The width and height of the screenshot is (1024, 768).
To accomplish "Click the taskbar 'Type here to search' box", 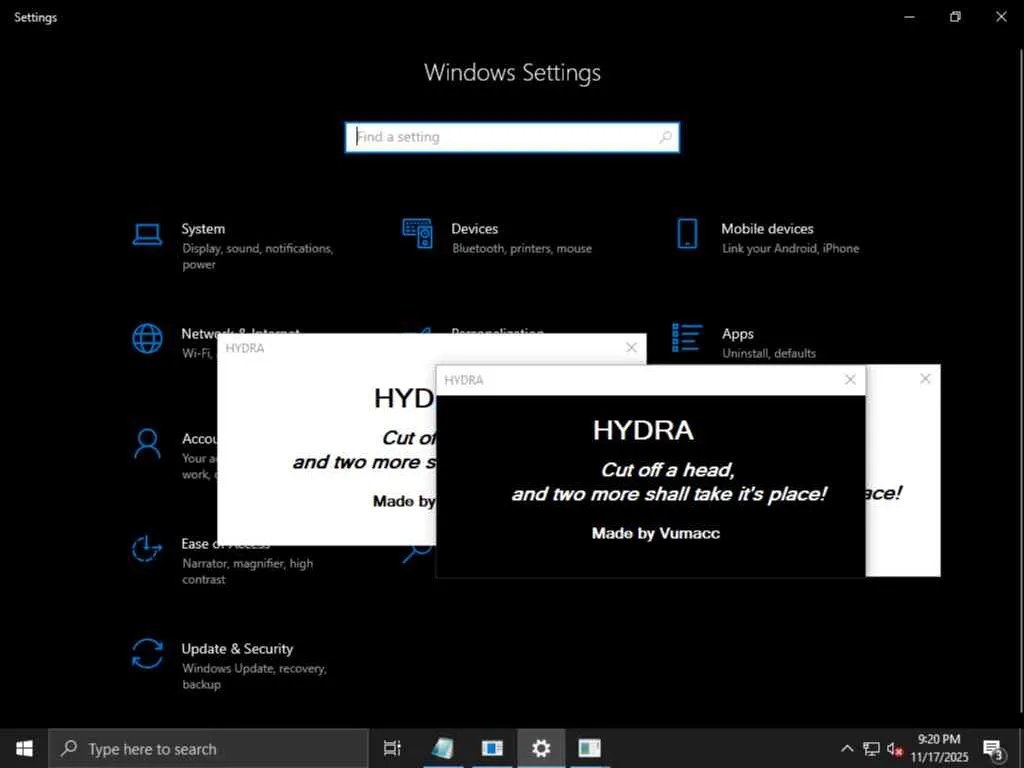I will pos(208,748).
